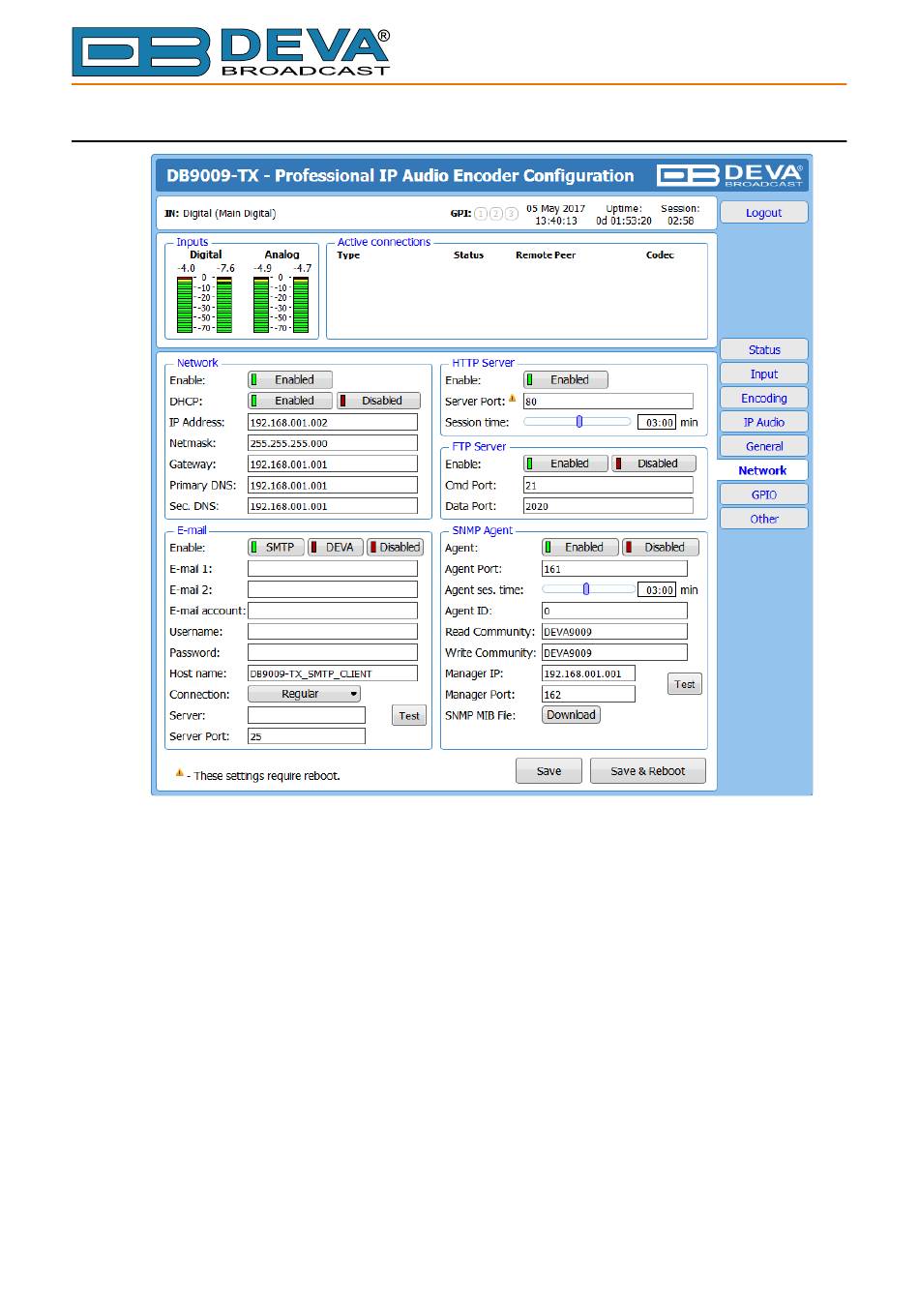The image size is (919, 1316).
Task: Switch to the Encoding tab
Action: [764, 399]
